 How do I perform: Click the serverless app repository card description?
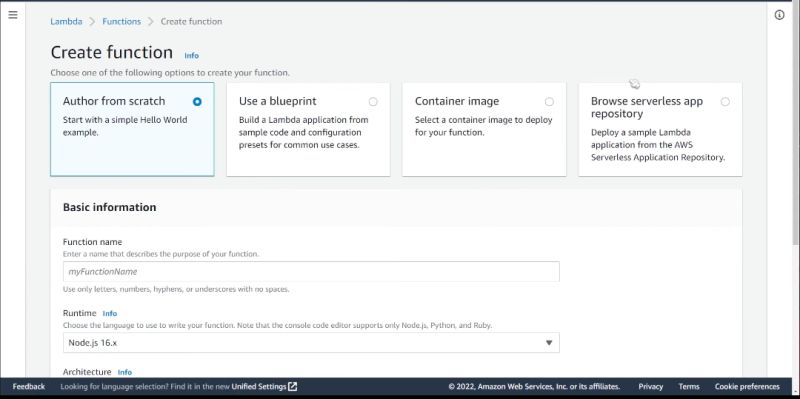(x=658, y=145)
